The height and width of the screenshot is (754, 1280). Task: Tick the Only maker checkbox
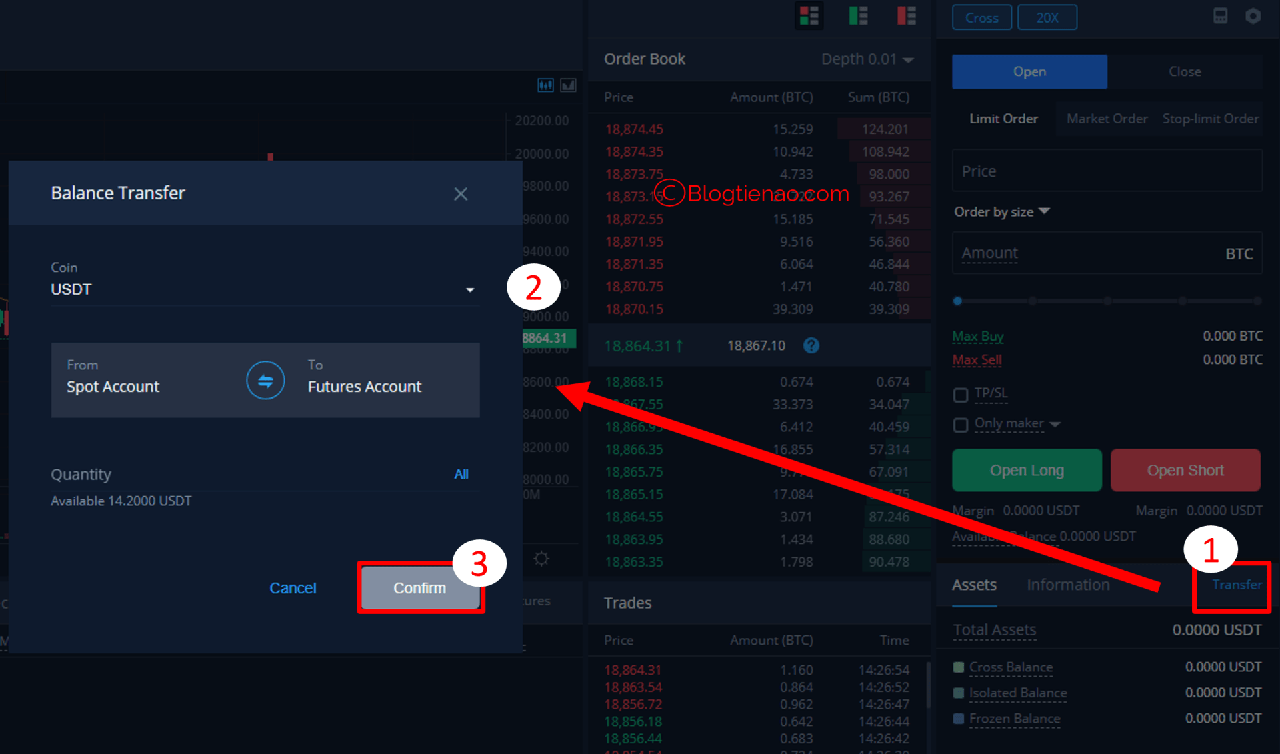[x=960, y=425]
